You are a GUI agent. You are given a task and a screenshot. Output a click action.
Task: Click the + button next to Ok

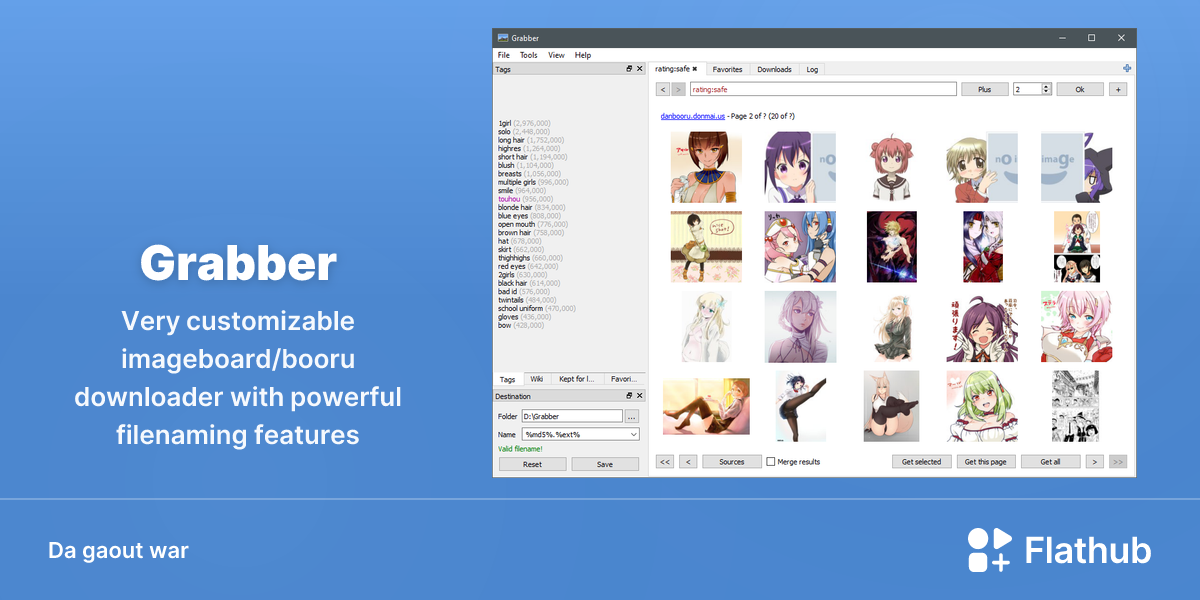[x=1118, y=89]
